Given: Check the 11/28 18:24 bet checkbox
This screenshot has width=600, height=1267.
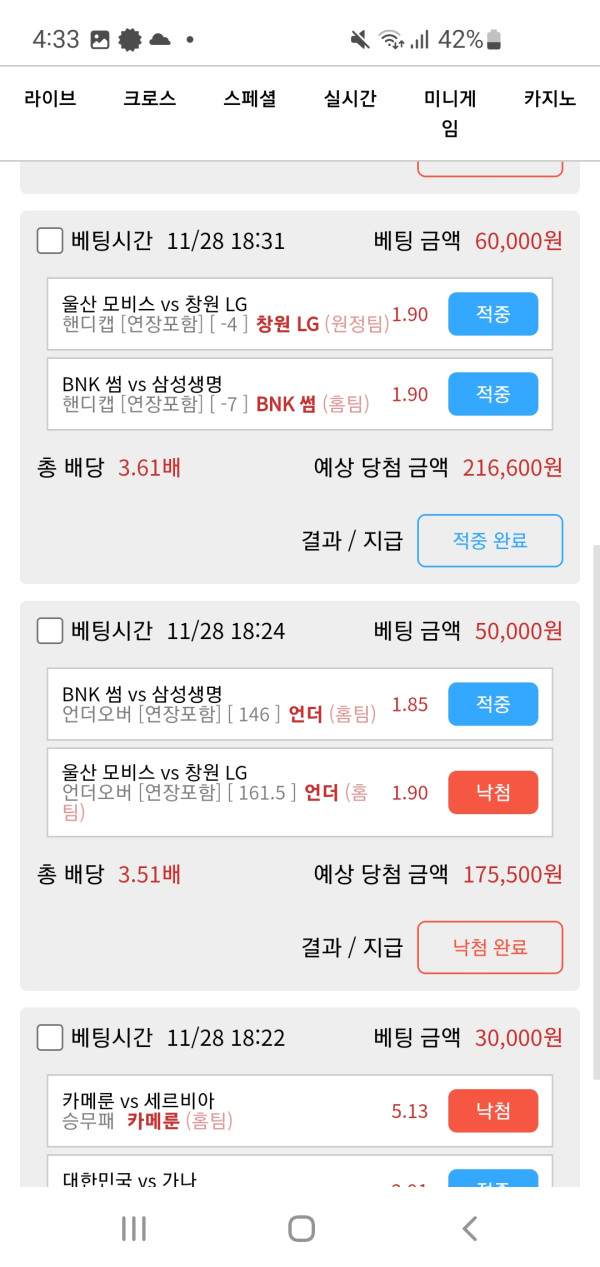Looking at the screenshot, I should [50, 631].
